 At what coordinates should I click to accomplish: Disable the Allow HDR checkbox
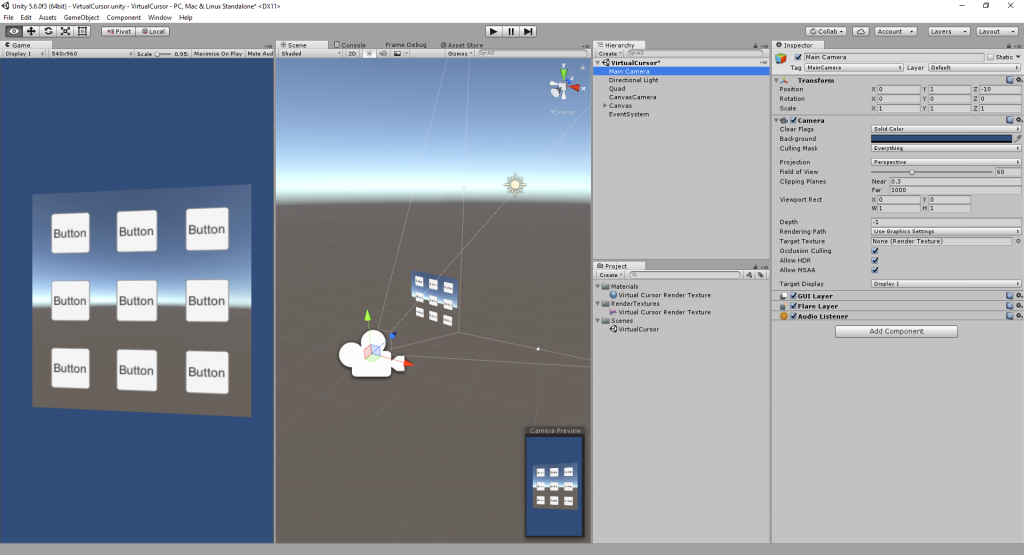(x=875, y=260)
